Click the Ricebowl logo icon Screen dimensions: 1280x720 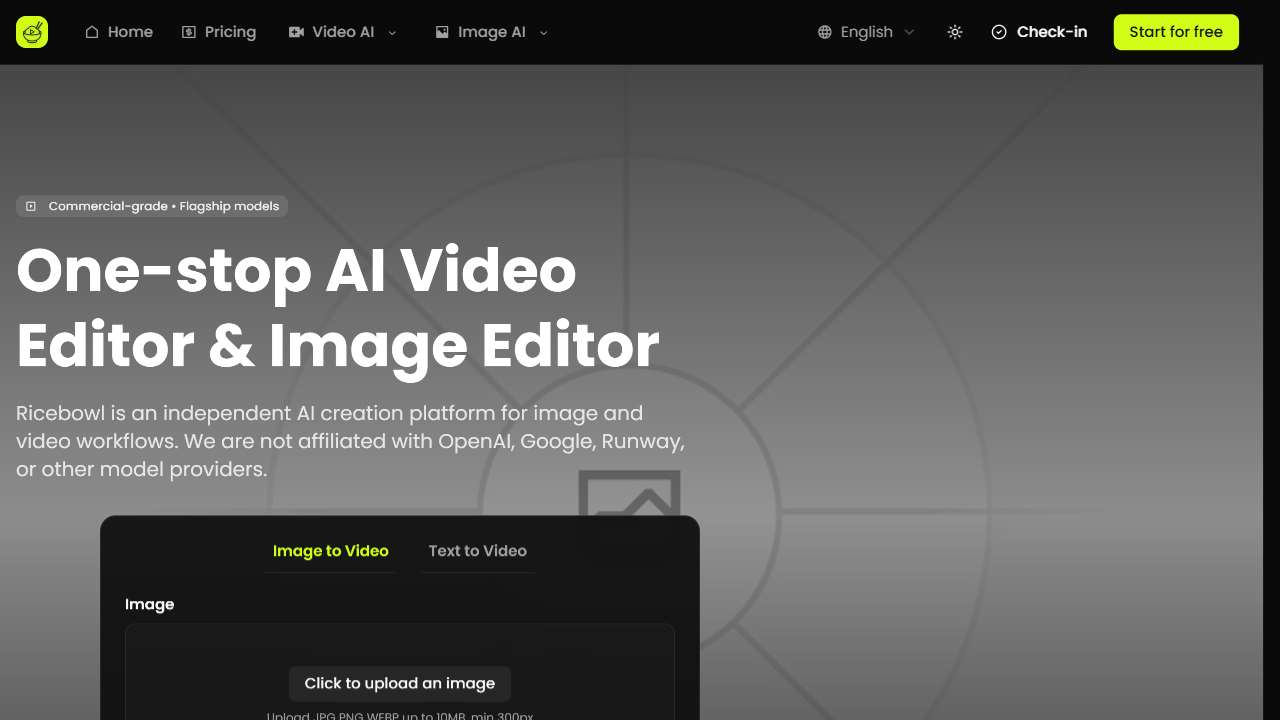pos(32,32)
